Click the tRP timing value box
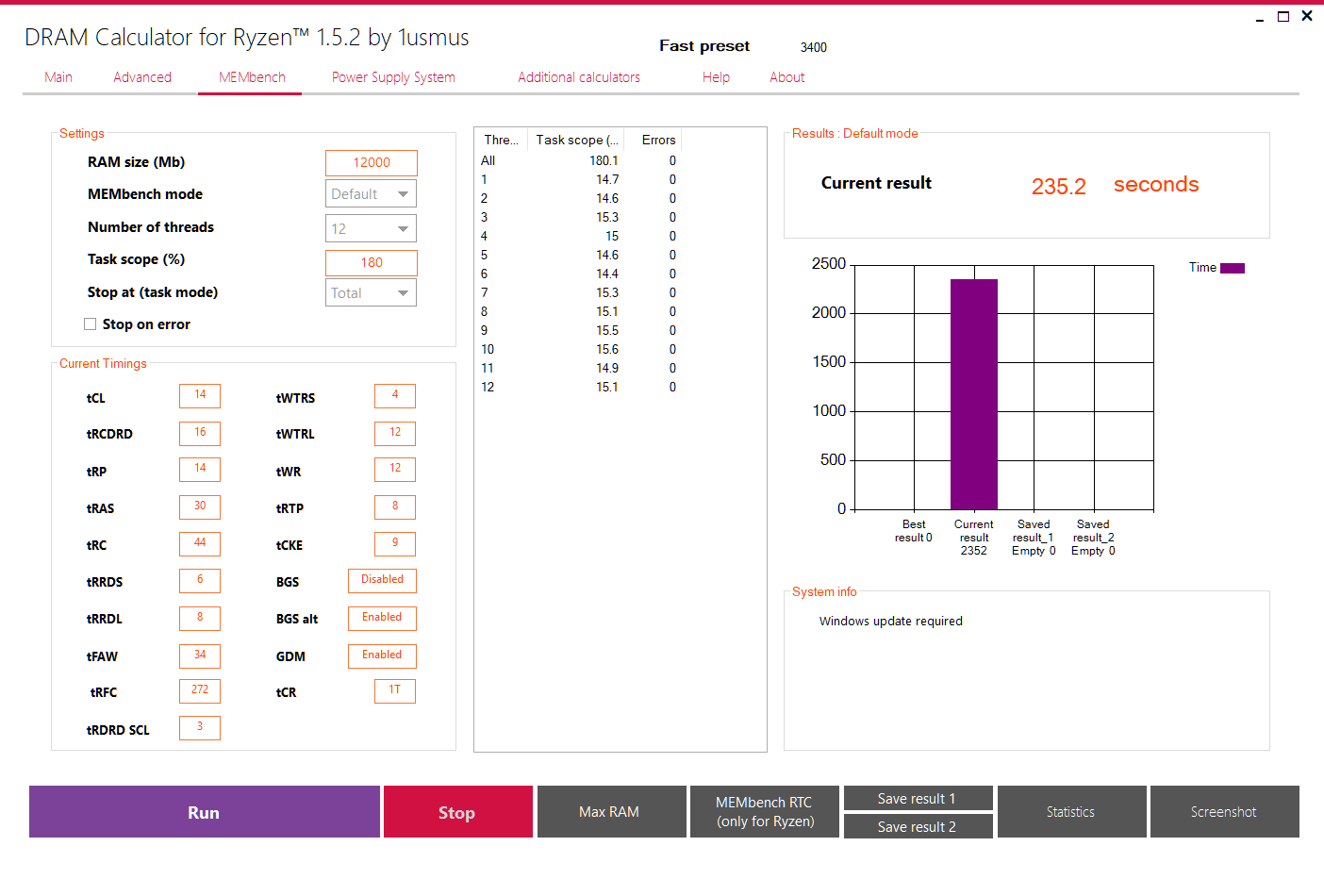 [x=200, y=470]
